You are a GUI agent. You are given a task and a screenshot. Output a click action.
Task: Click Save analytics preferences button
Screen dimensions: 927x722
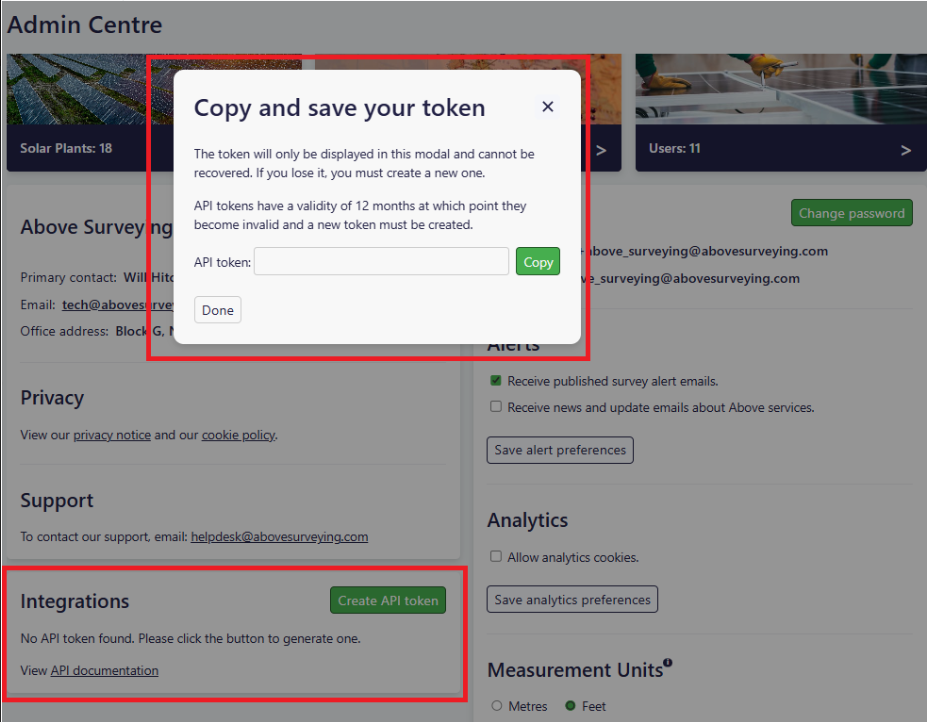572,600
